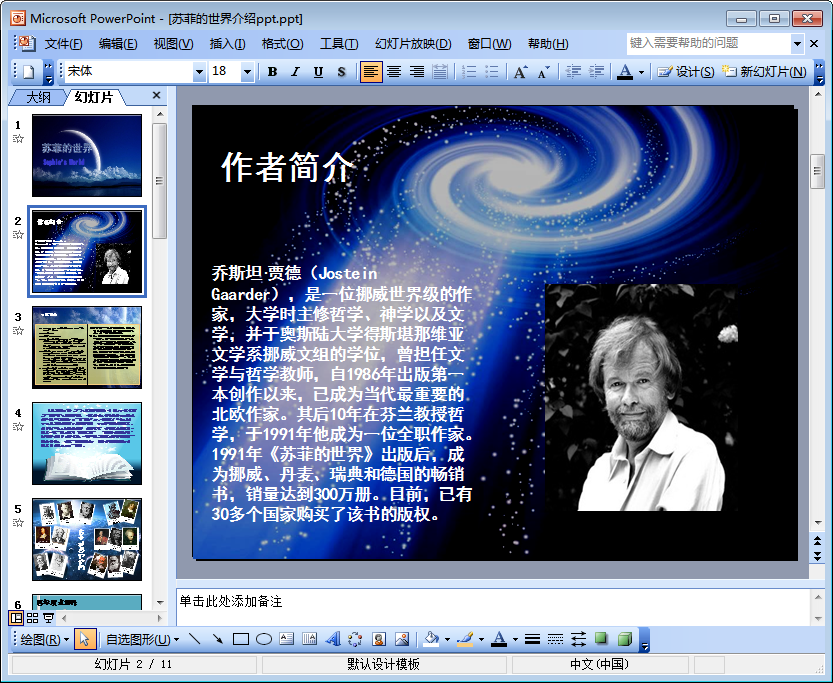
Task: Open the 设计 design pane button
Action: (x=686, y=72)
